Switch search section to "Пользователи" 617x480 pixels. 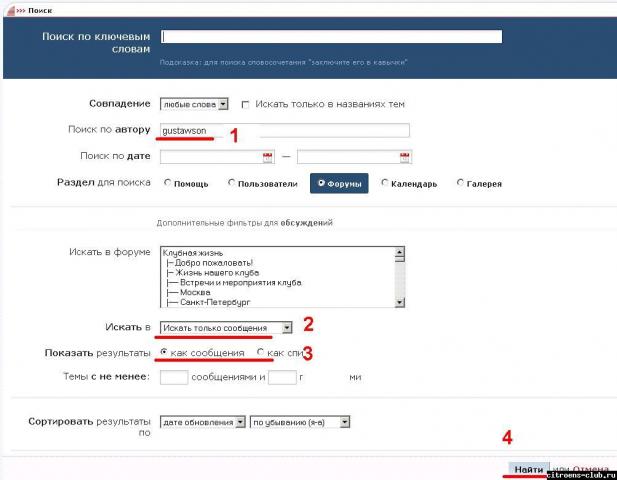[232, 183]
